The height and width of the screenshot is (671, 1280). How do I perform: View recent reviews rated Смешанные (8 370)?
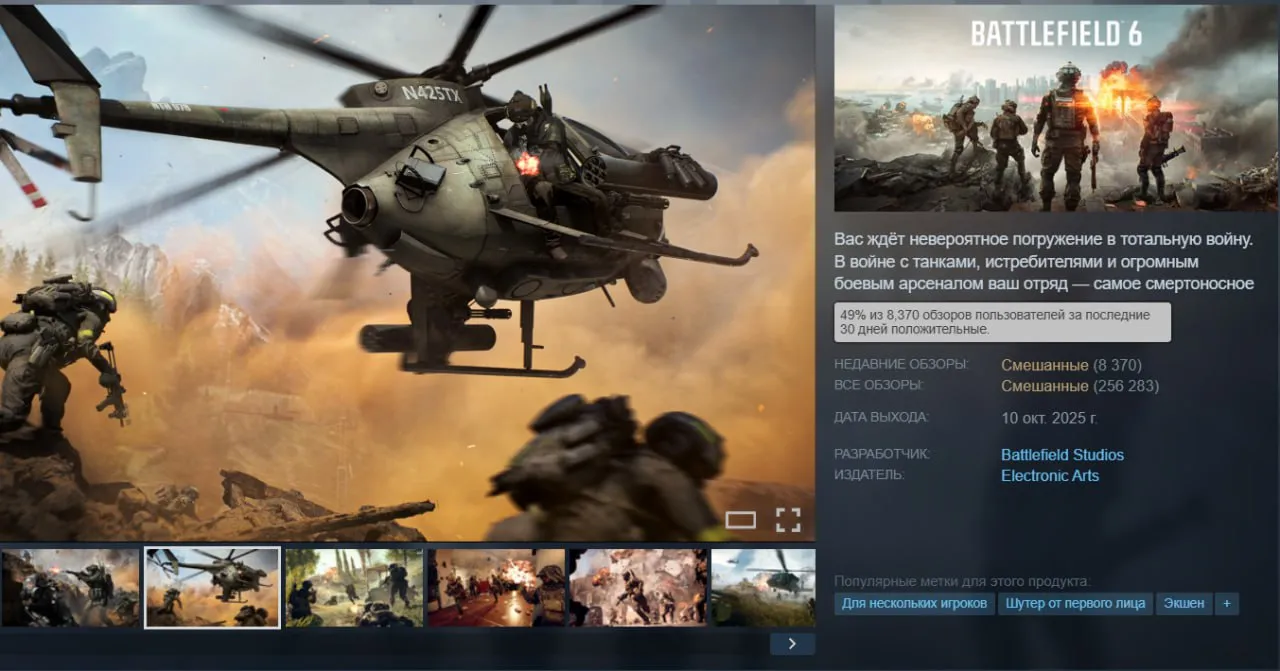tap(1071, 365)
